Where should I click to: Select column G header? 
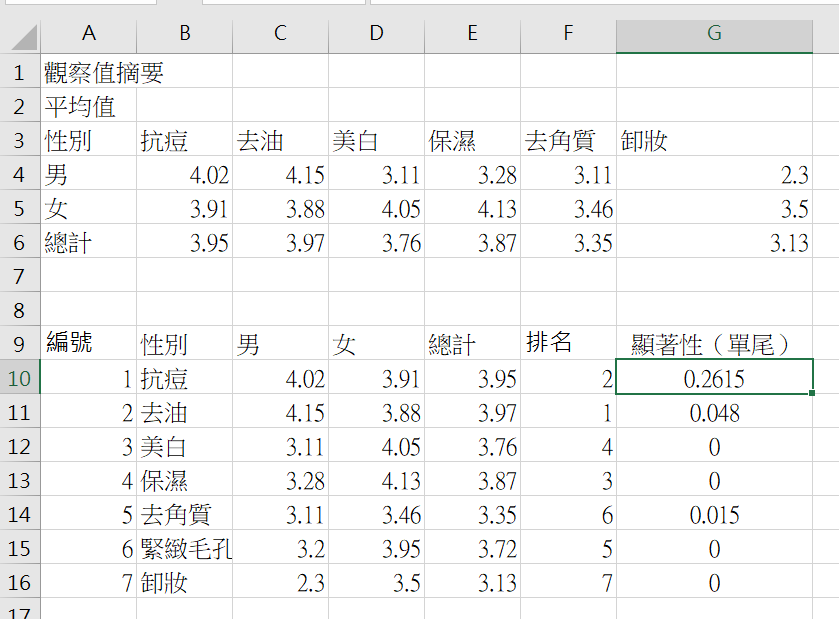tap(714, 34)
